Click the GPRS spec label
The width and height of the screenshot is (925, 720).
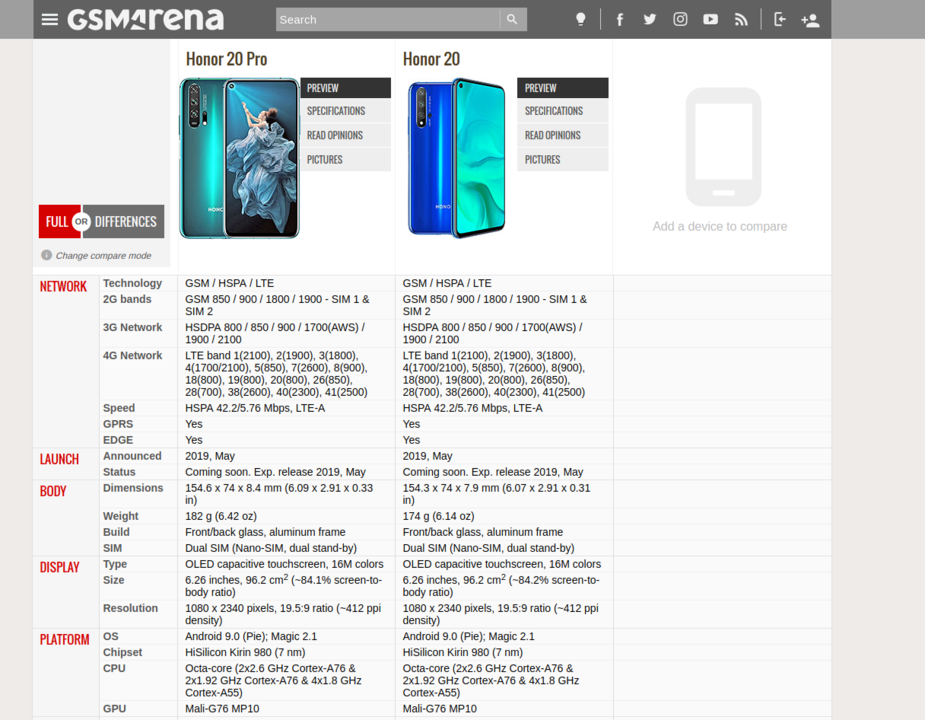(x=118, y=424)
